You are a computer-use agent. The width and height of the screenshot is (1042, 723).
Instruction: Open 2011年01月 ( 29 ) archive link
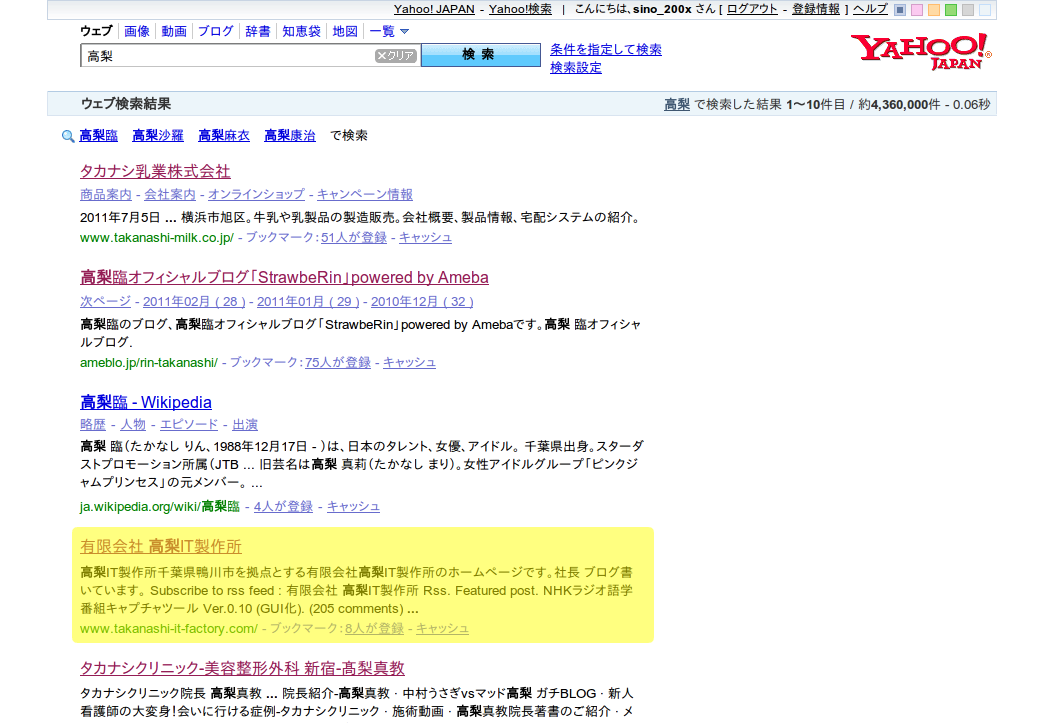click(308, 302)
